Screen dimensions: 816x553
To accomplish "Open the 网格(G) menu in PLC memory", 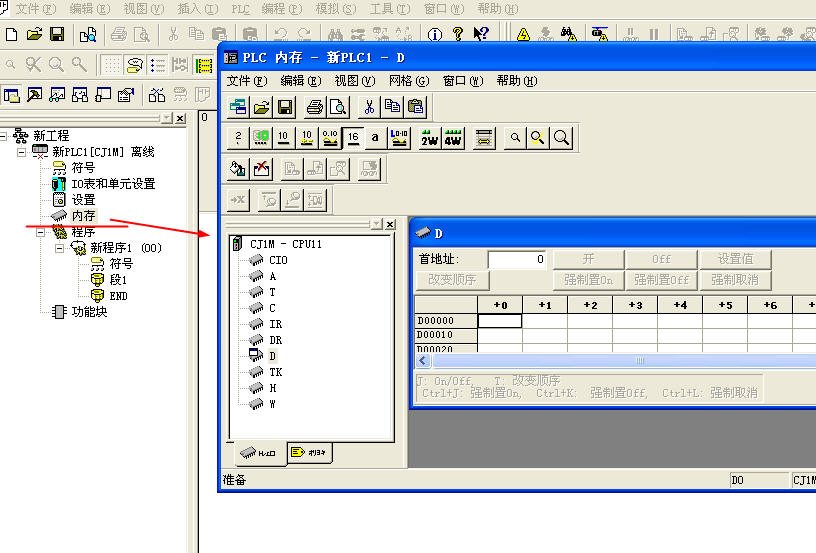I will pyautogui.click(x=408, y=81).
